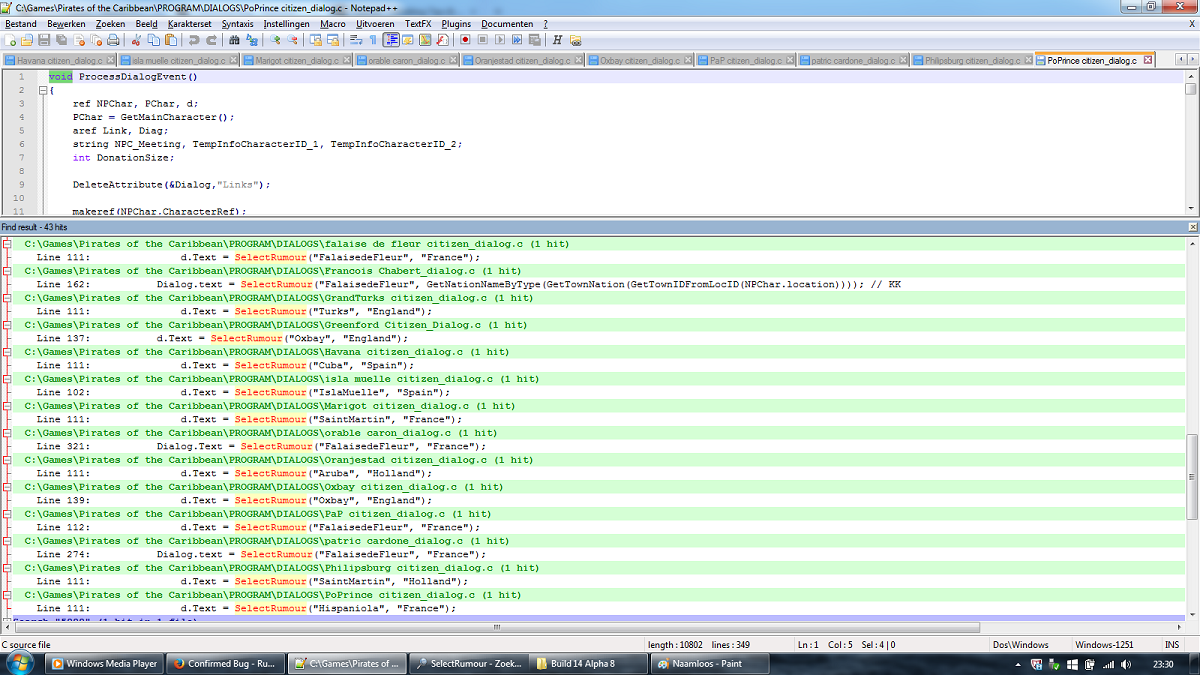Image resolution: width=1200 pixels, height=675 pixels.
Task: Toggle word wrap in toolbar
Action: coord(355,40)
